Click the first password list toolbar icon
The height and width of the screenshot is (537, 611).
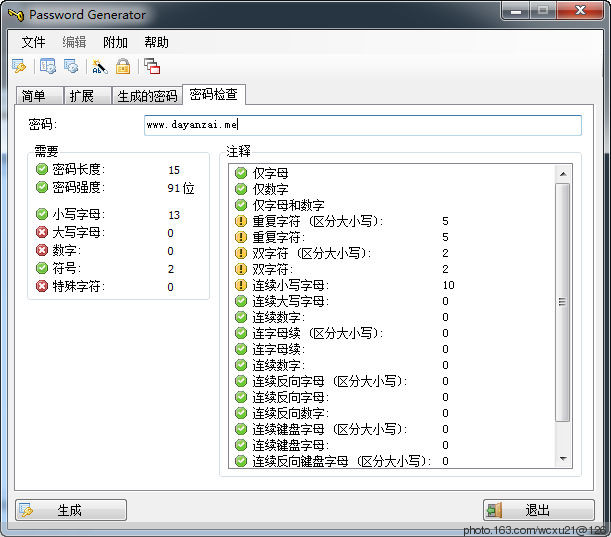point(48,67)
